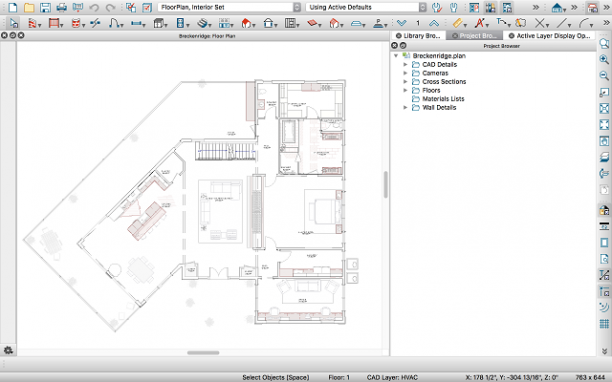Click the Zoom In magnifier icon

coord(604,59)
